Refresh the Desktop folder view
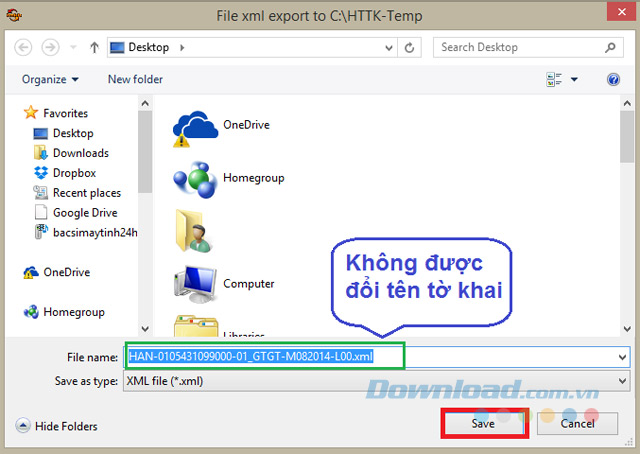This screenshot has height=454, width=640. (409, 48)
